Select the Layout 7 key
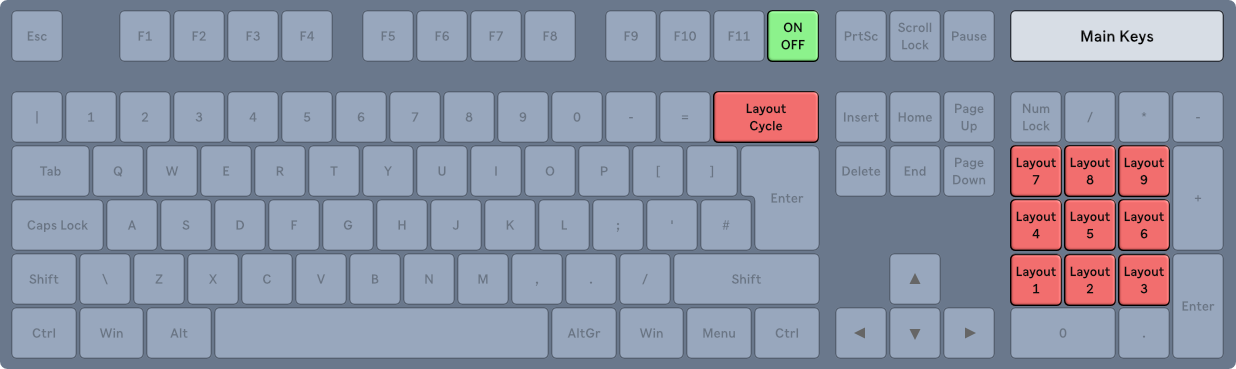Viewport: 1236px width, 369px height. click(x=1036, y=171)
